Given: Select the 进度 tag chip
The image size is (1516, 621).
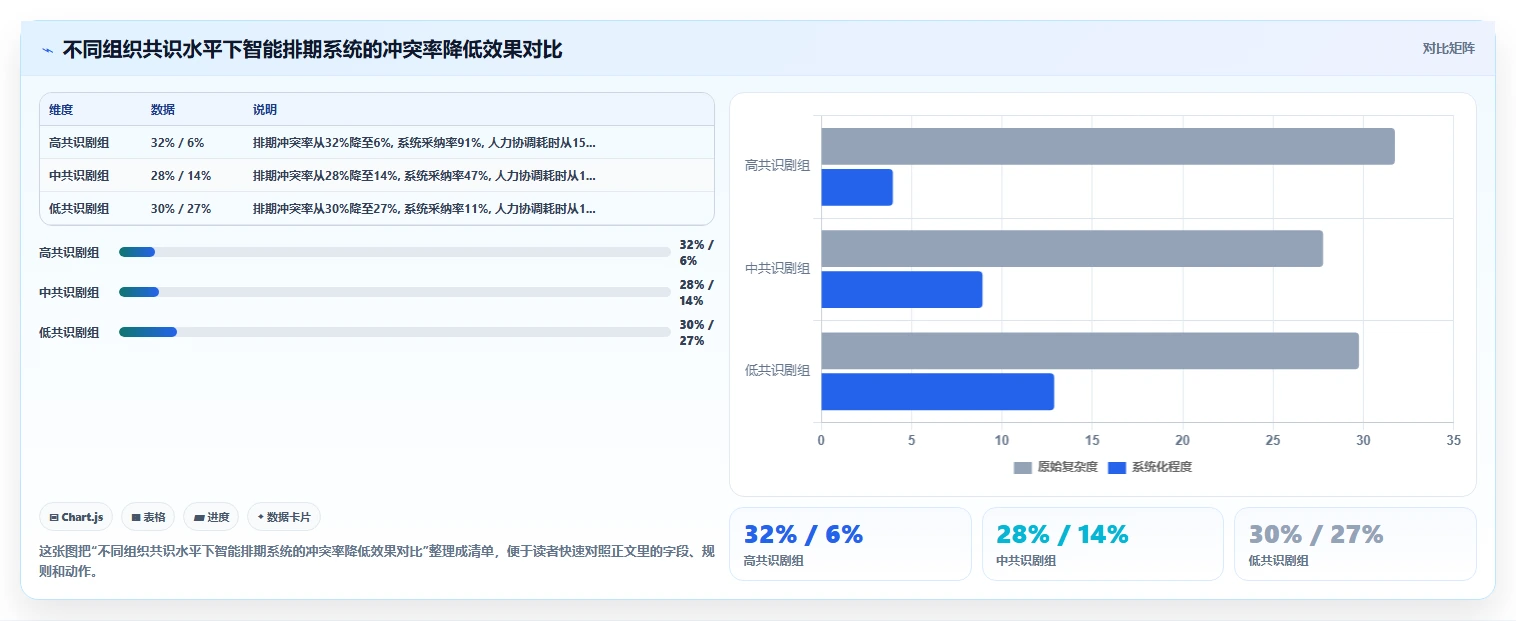Looking at the screenshot, I should click(x=211, y=517).
